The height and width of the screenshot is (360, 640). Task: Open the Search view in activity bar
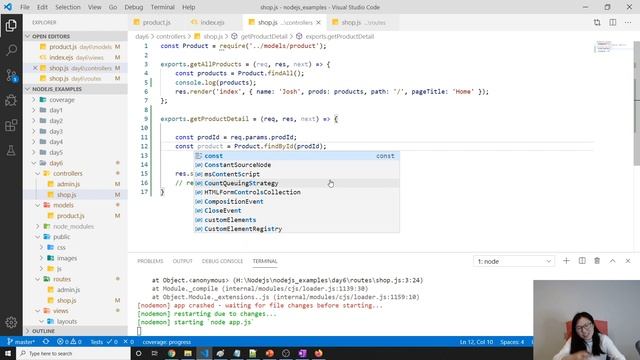pyautogui.click(x=11, y=50)
